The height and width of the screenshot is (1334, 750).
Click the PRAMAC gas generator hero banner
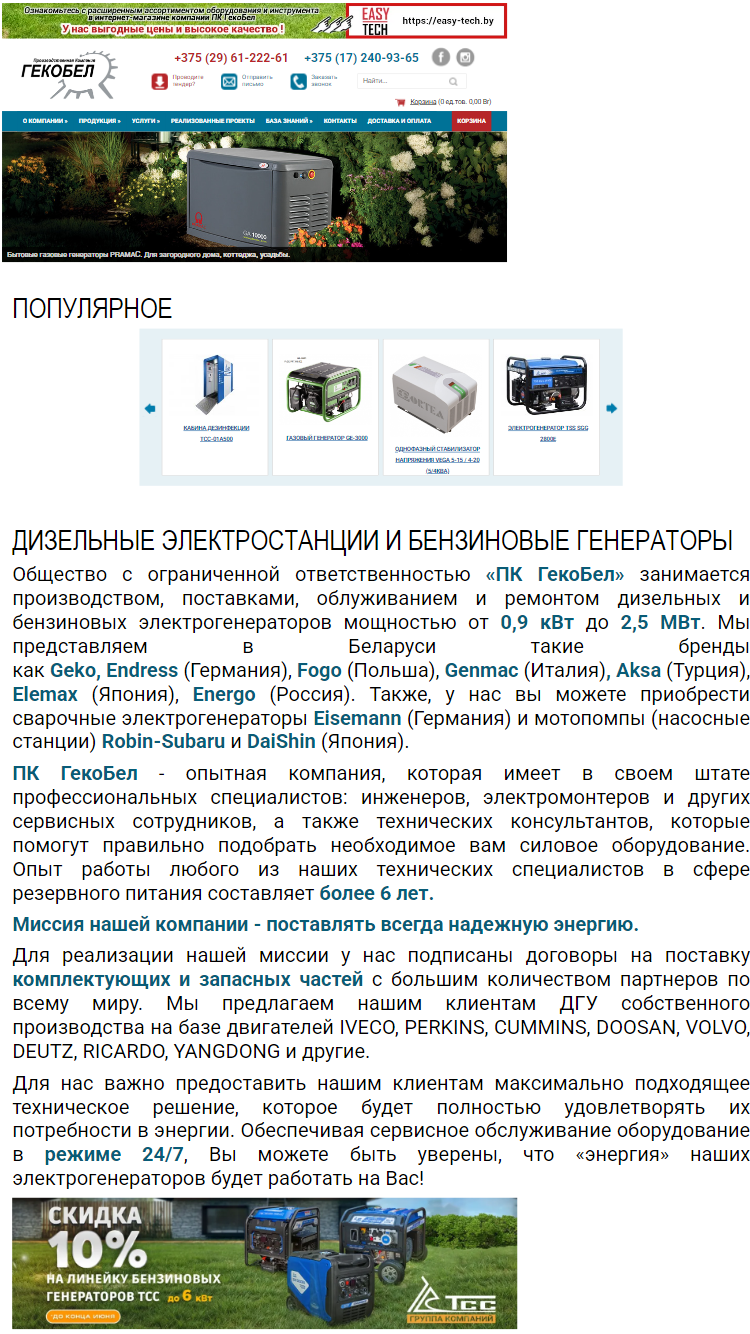tap(255, 197)
